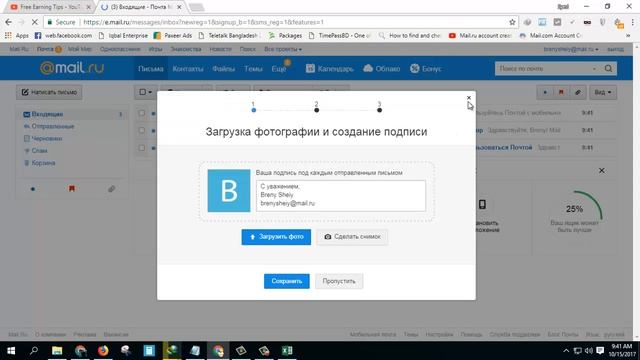Select step 3 dot in wizard
This screenshot has height=360, width=640.
[x=379, y=110]
